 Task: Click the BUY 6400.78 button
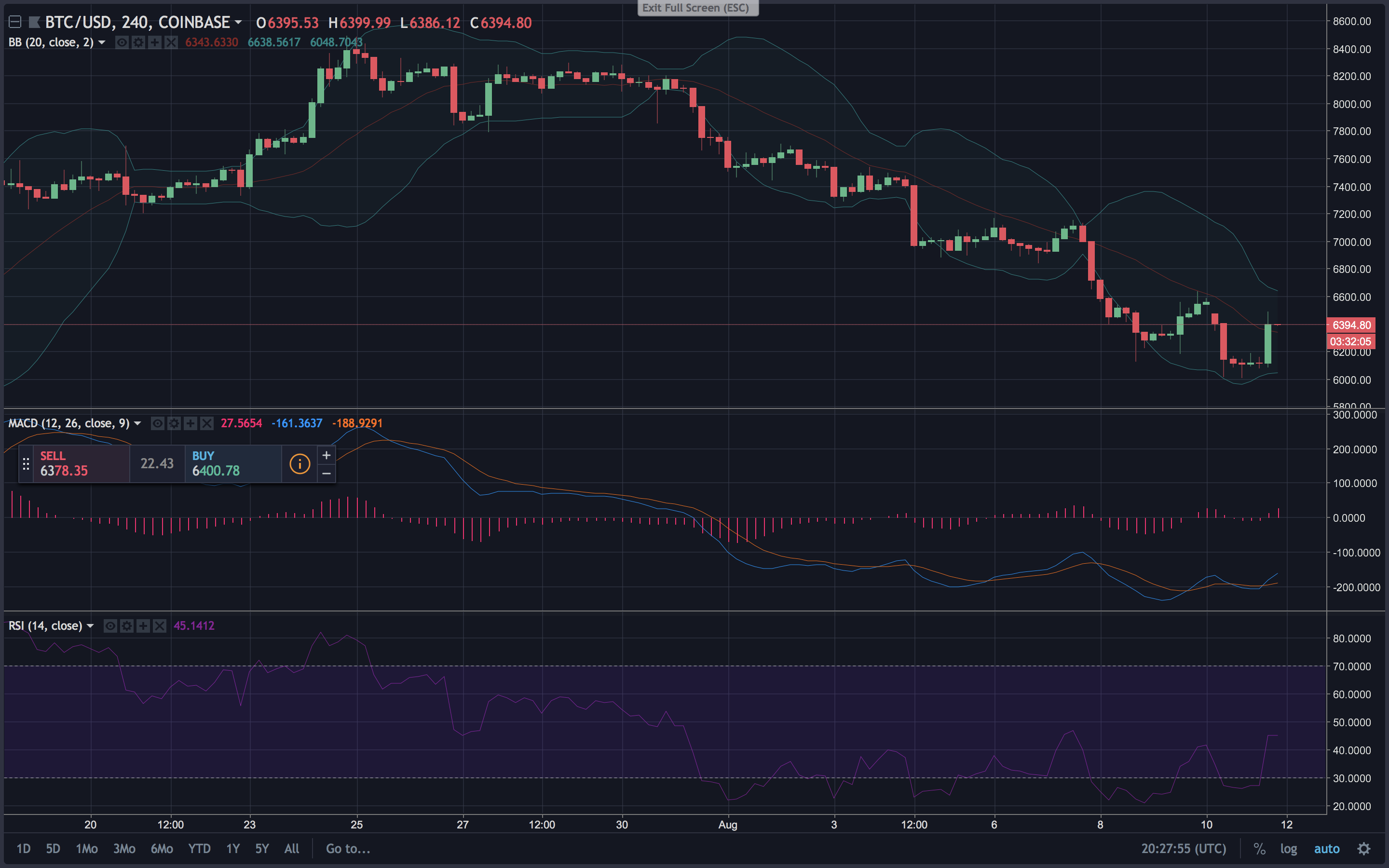[233, 464]
